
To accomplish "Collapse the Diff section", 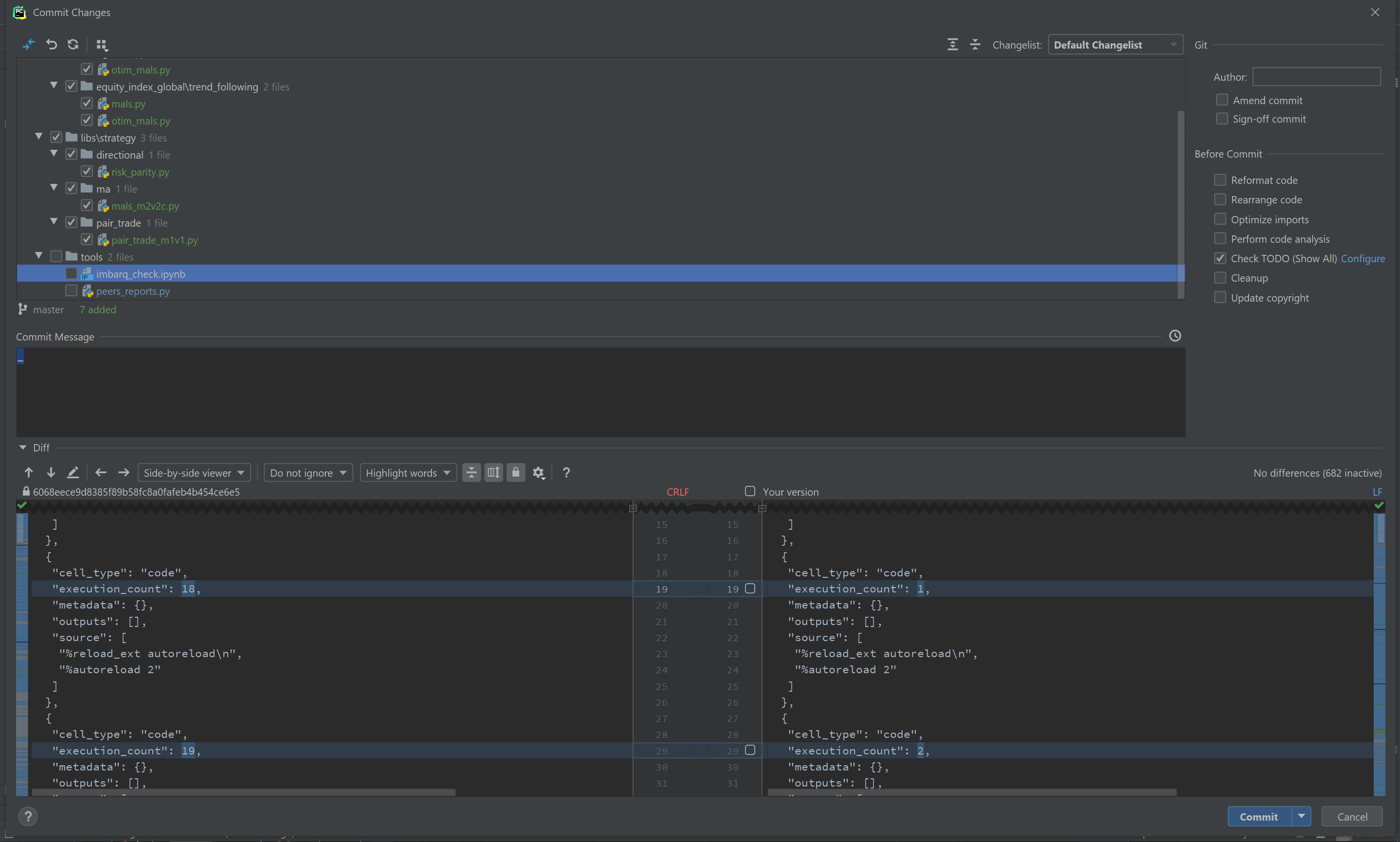I will pos(23,448).
